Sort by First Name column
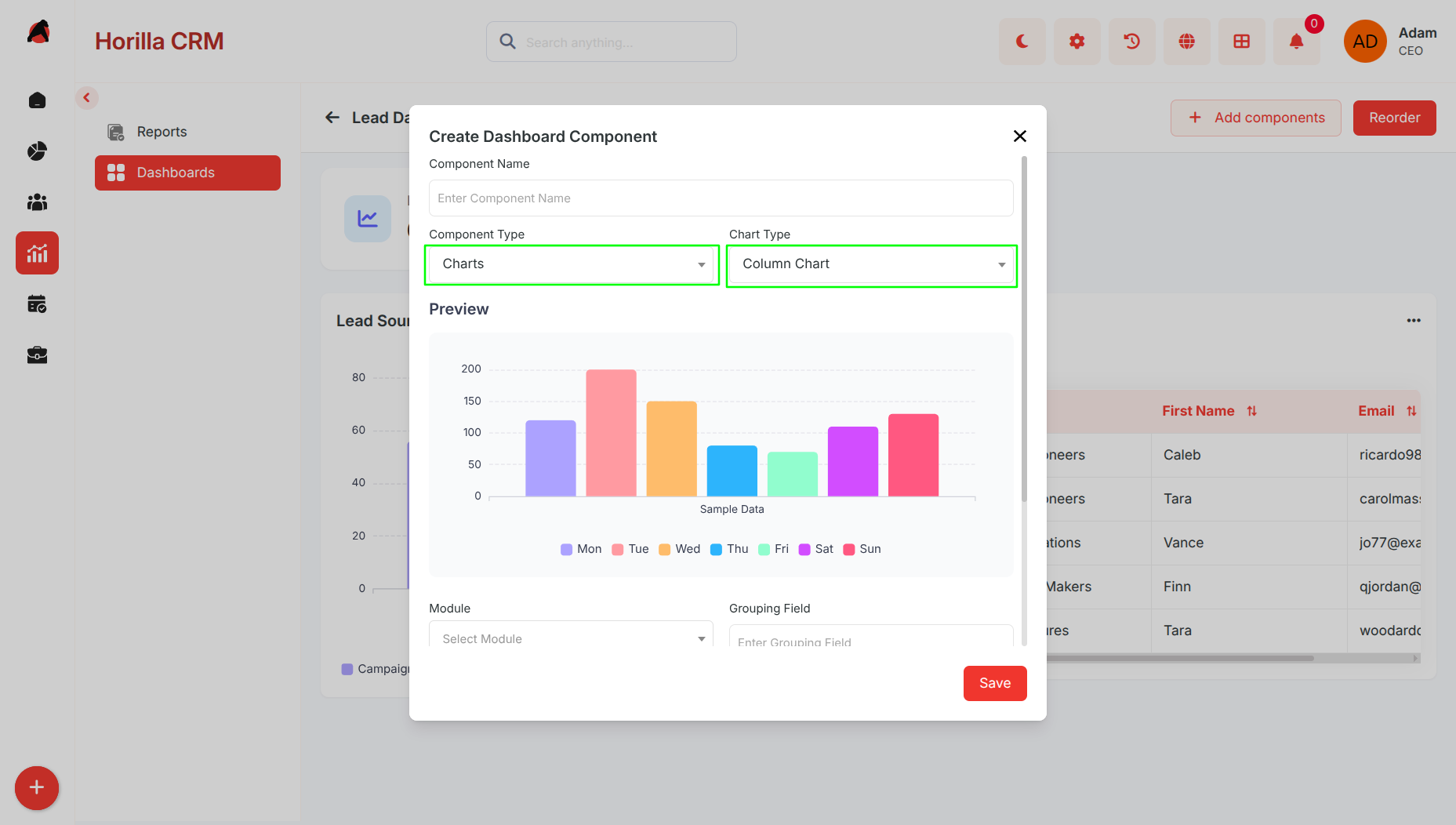Screen dimensions: 1456x825 coord(1252,411)
